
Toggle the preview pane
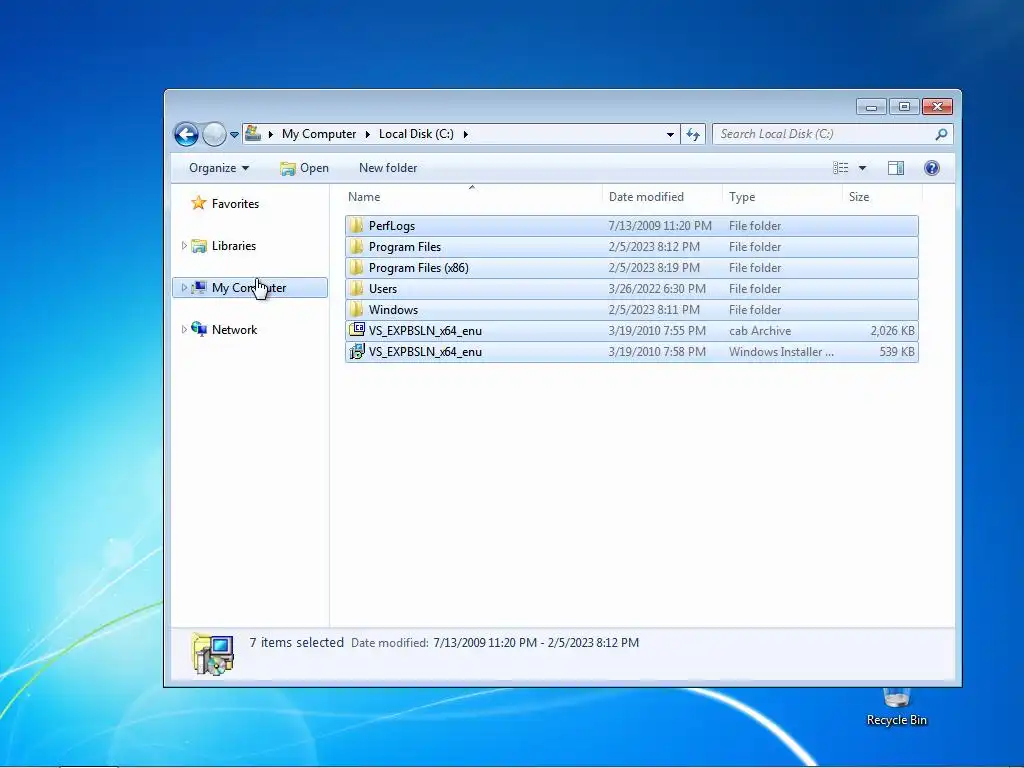tap(896, 168)
